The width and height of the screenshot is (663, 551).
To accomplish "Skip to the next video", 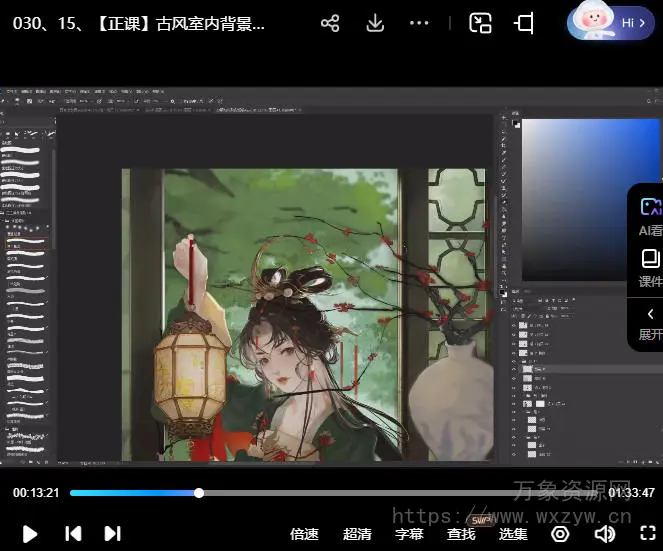I will coord(113,534).
